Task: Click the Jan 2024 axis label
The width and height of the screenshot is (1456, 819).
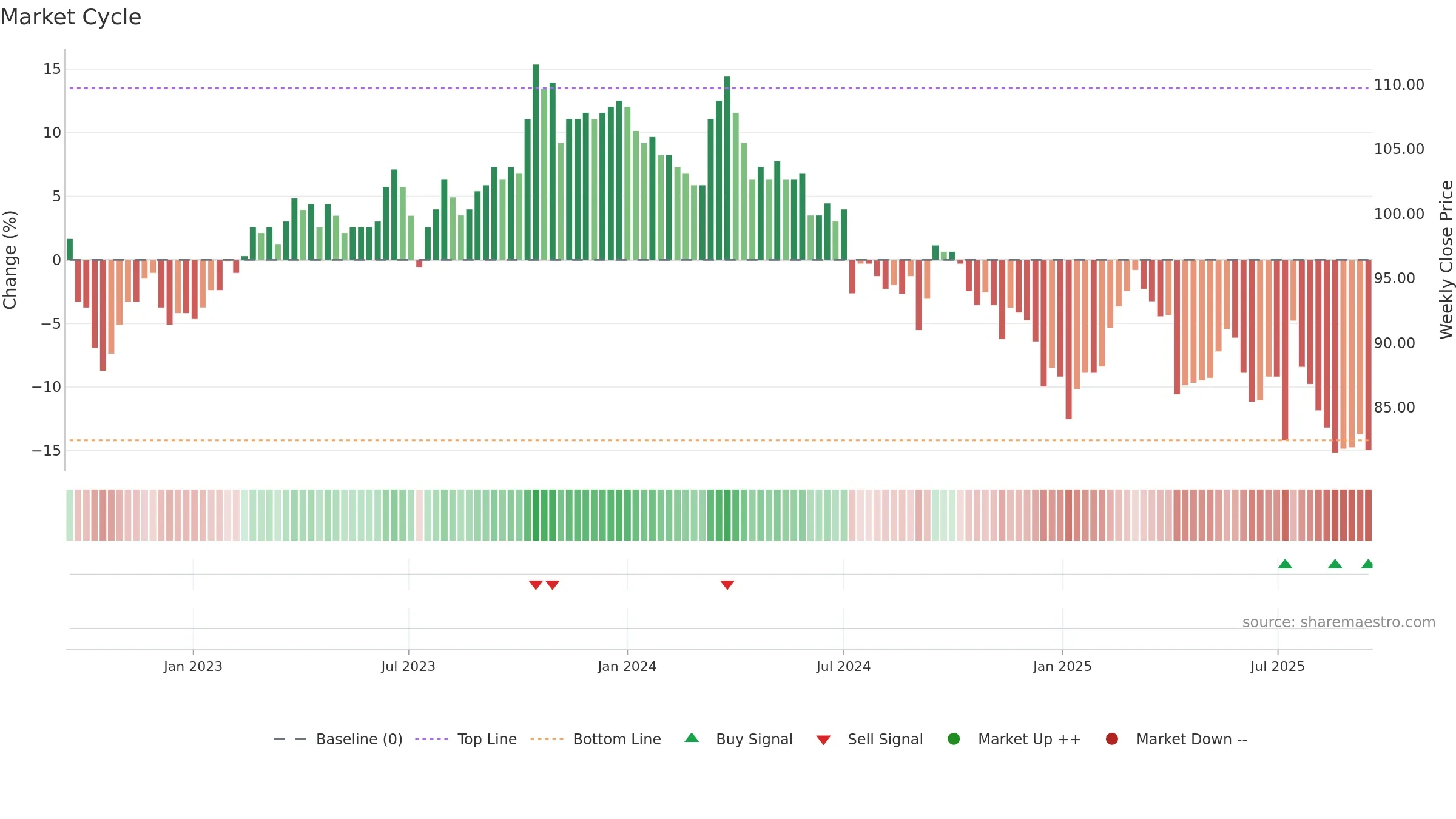Action: [x=627, y=666]
